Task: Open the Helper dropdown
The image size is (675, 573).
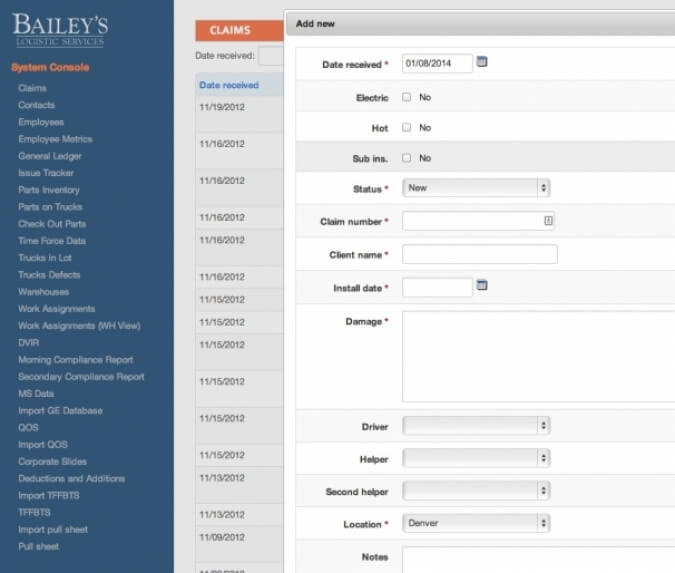Action: [476, 458]
